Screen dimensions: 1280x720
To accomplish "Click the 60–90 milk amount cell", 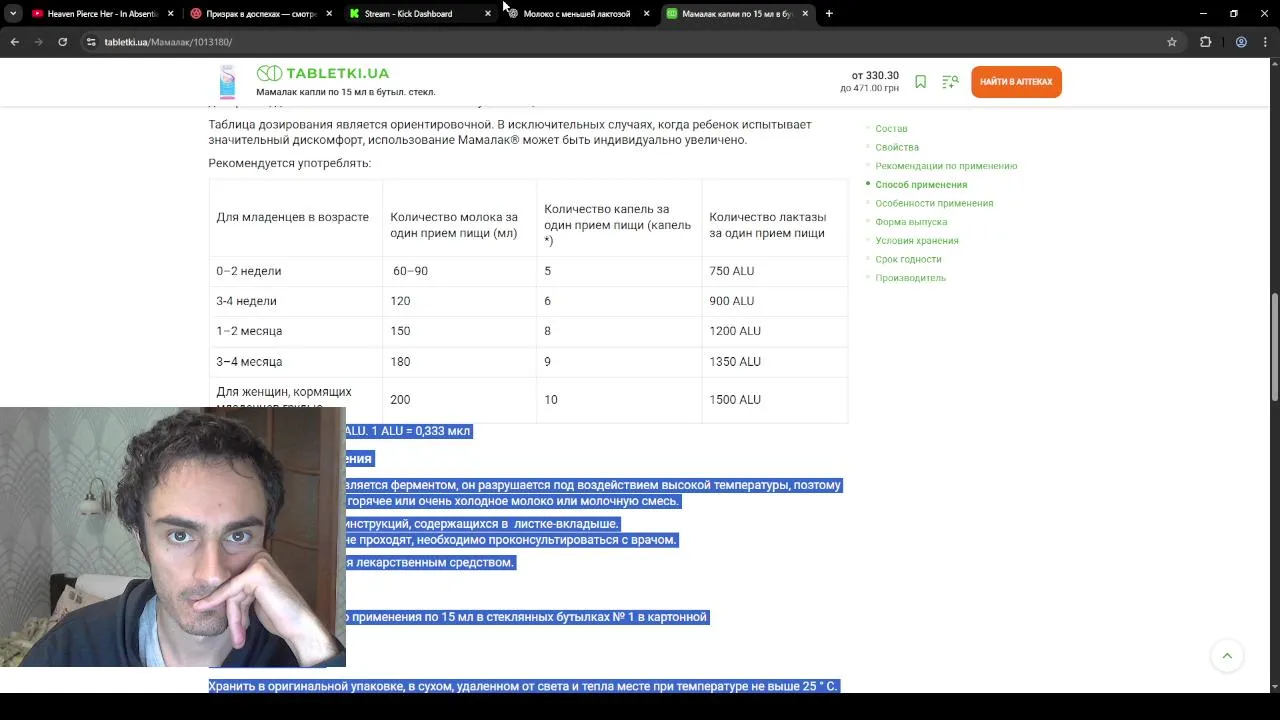I will click(459, 271).
